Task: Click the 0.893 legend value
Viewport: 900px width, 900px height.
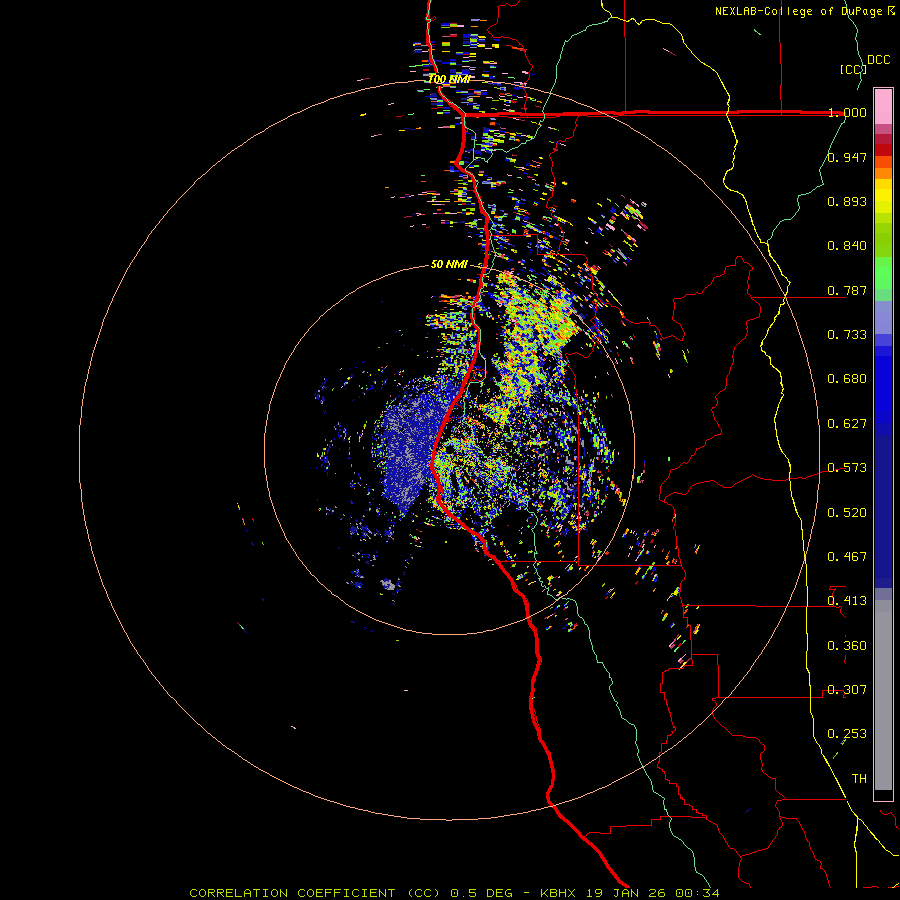Action: [847, 201]
